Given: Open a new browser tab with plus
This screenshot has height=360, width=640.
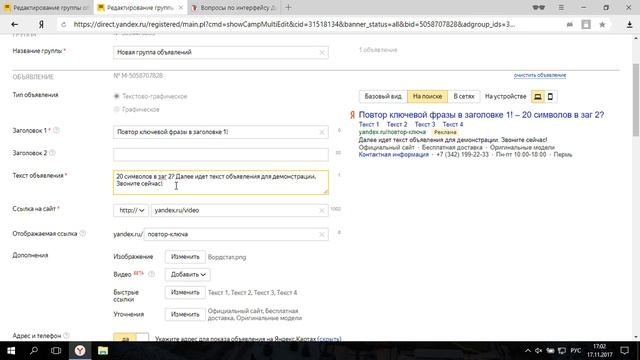Looking at the screenshot, I should (288, 7).
